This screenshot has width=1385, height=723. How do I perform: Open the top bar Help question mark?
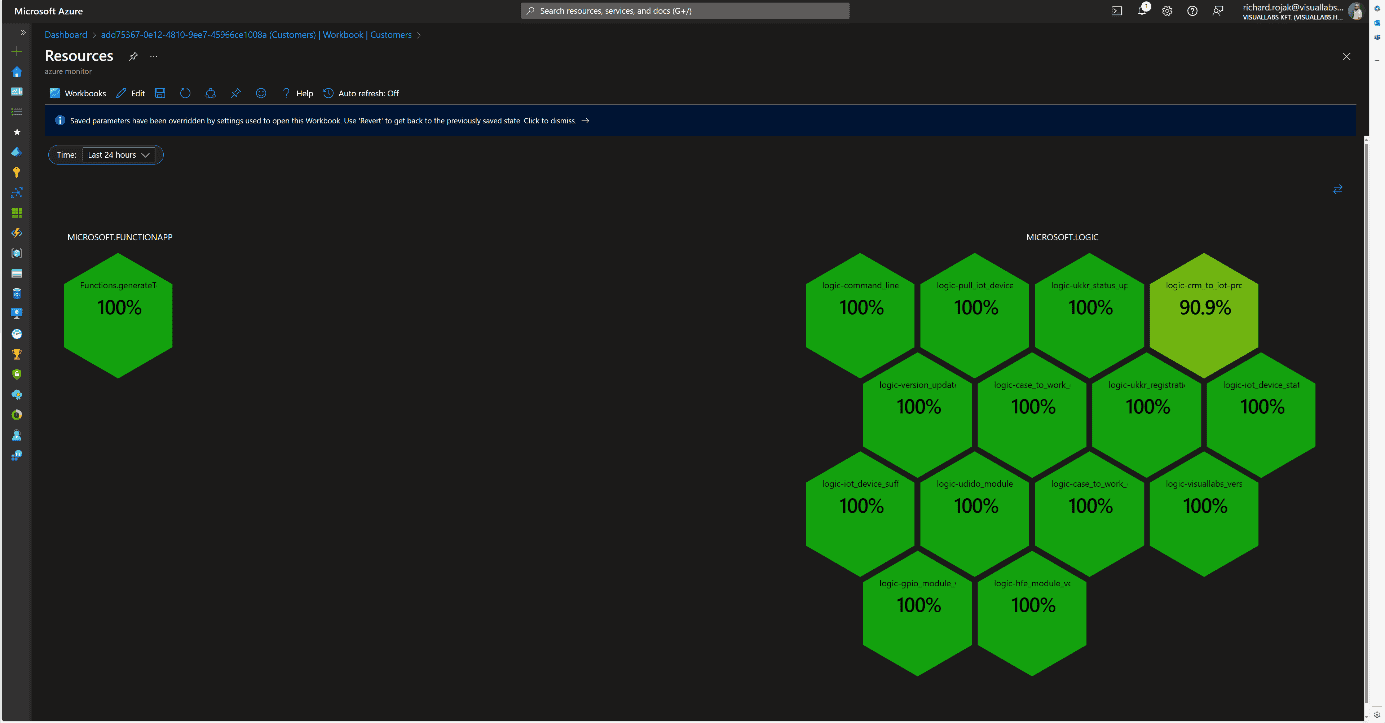[x=1192, y=11]
